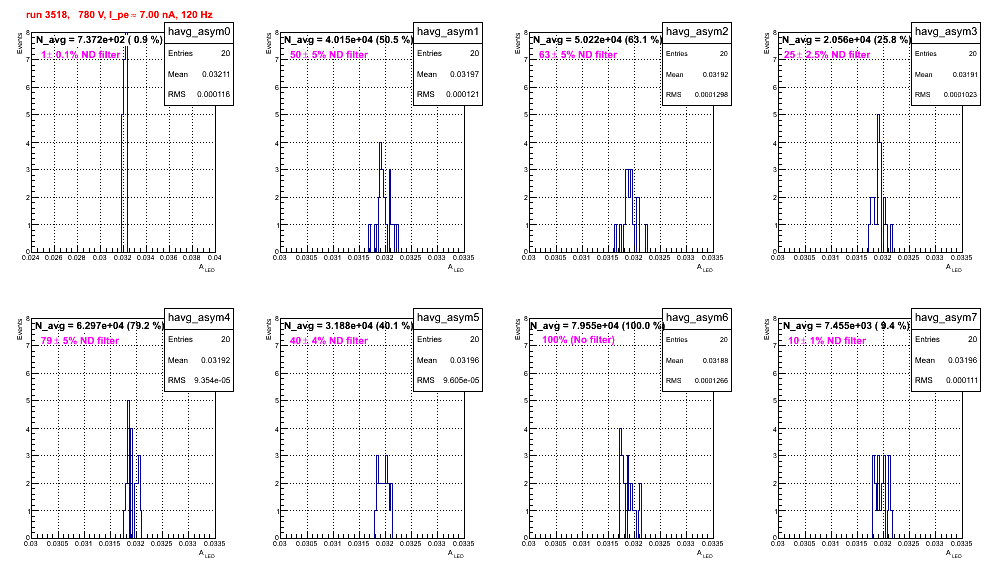Click the blue histogram bars in havg_asym3 plot
996x572 pixels.
click(880, 183)
